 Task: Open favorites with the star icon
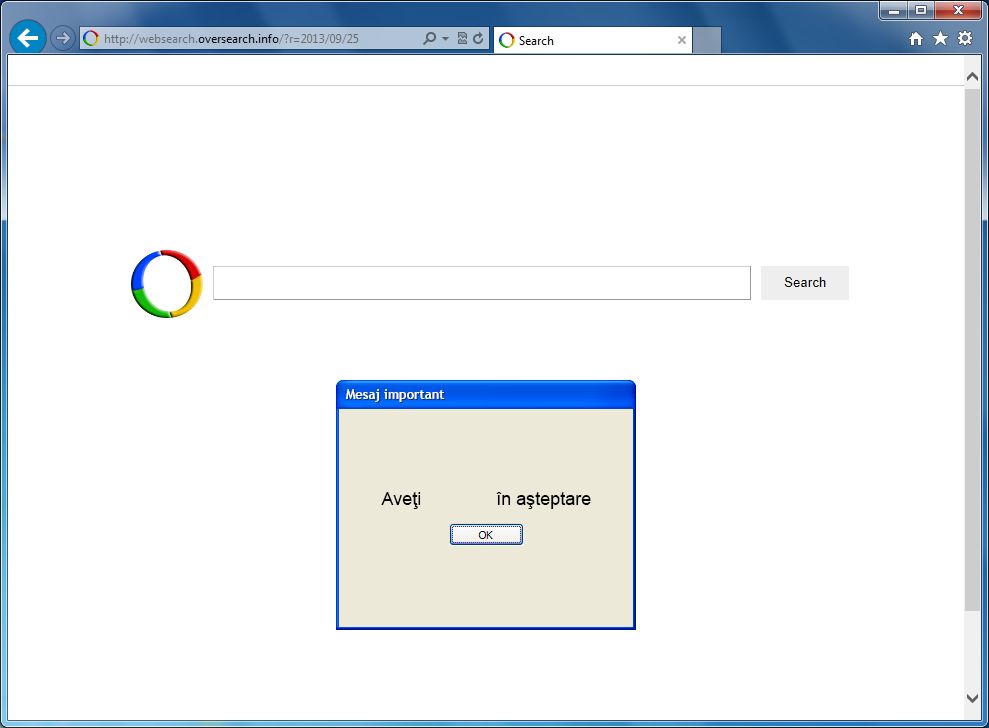point(940,38)
